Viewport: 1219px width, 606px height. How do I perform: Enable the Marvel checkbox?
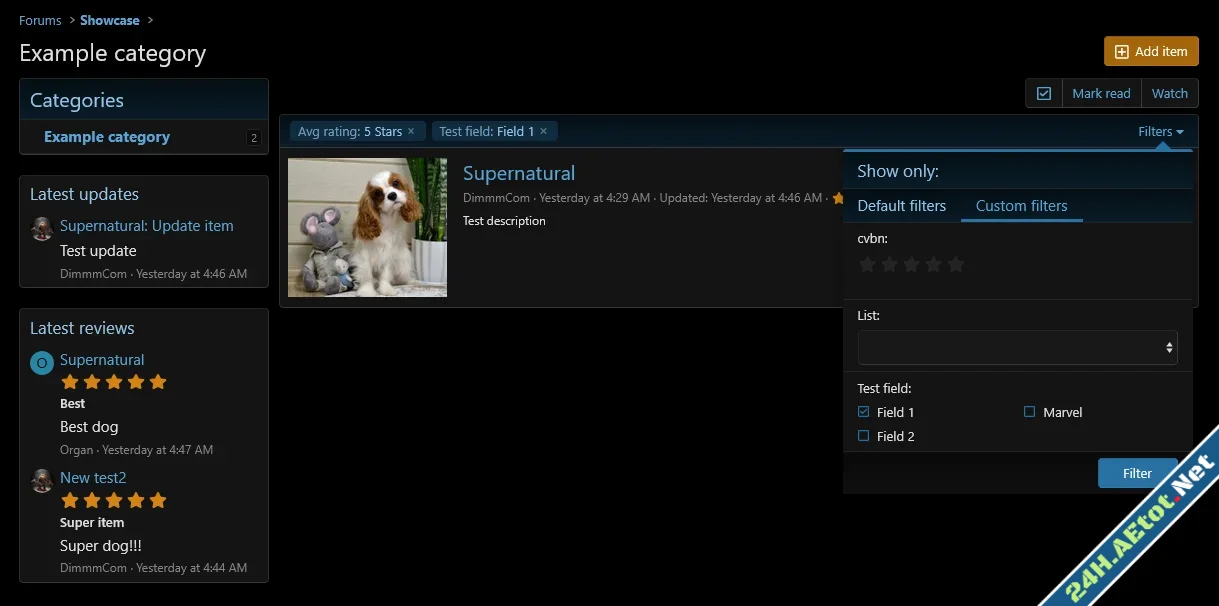(x=1029, y=411)
